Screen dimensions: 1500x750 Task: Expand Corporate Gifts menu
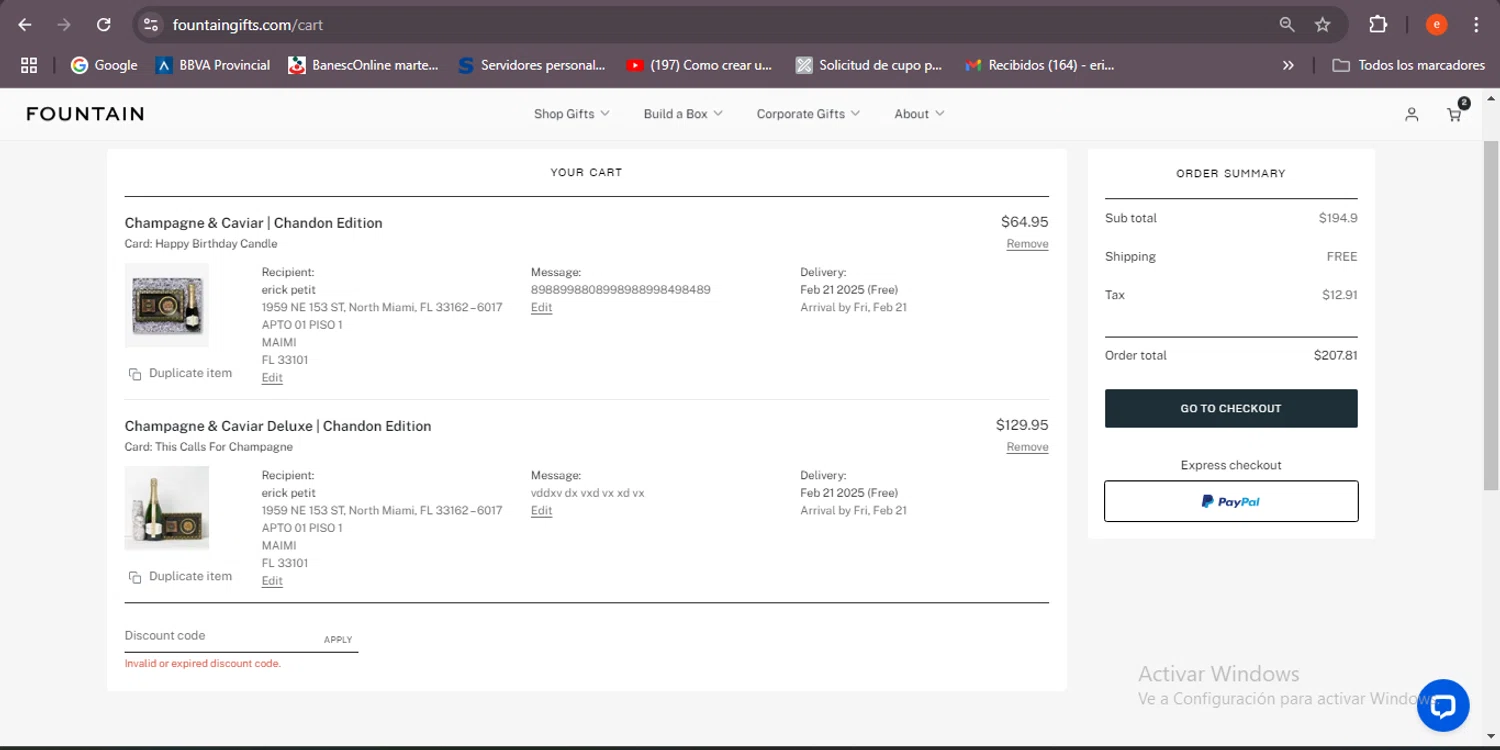[x=808, y=114]
